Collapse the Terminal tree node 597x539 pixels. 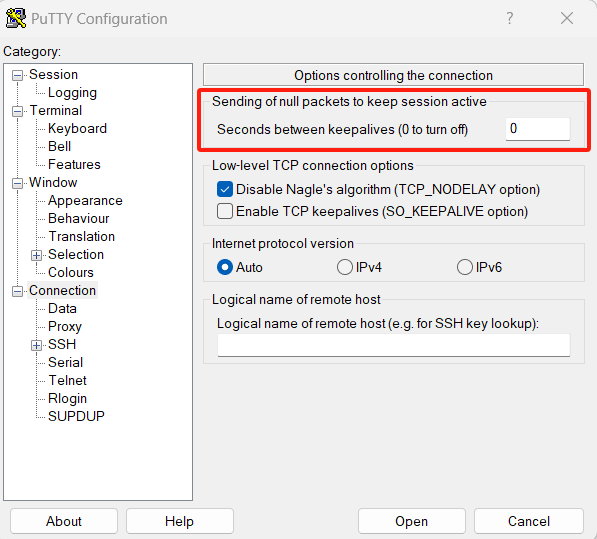coord(17,112)
